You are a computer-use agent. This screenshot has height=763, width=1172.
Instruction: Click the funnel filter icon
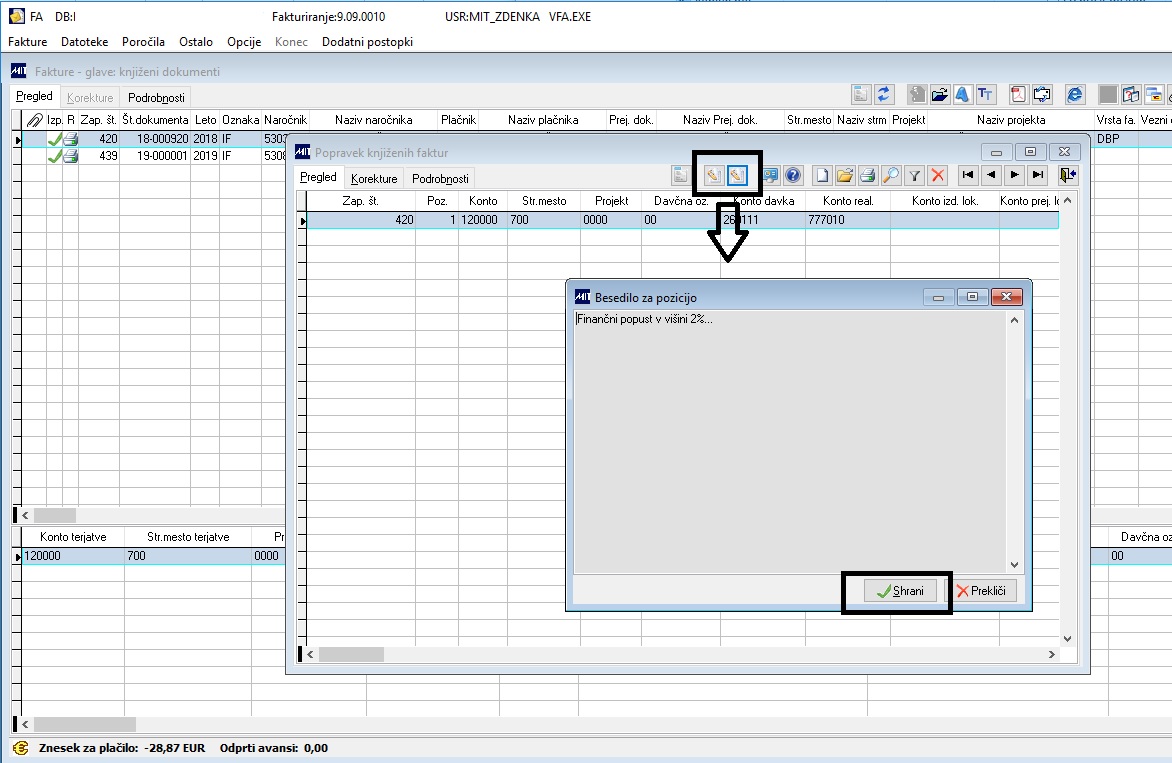click(x=914, y=176)
